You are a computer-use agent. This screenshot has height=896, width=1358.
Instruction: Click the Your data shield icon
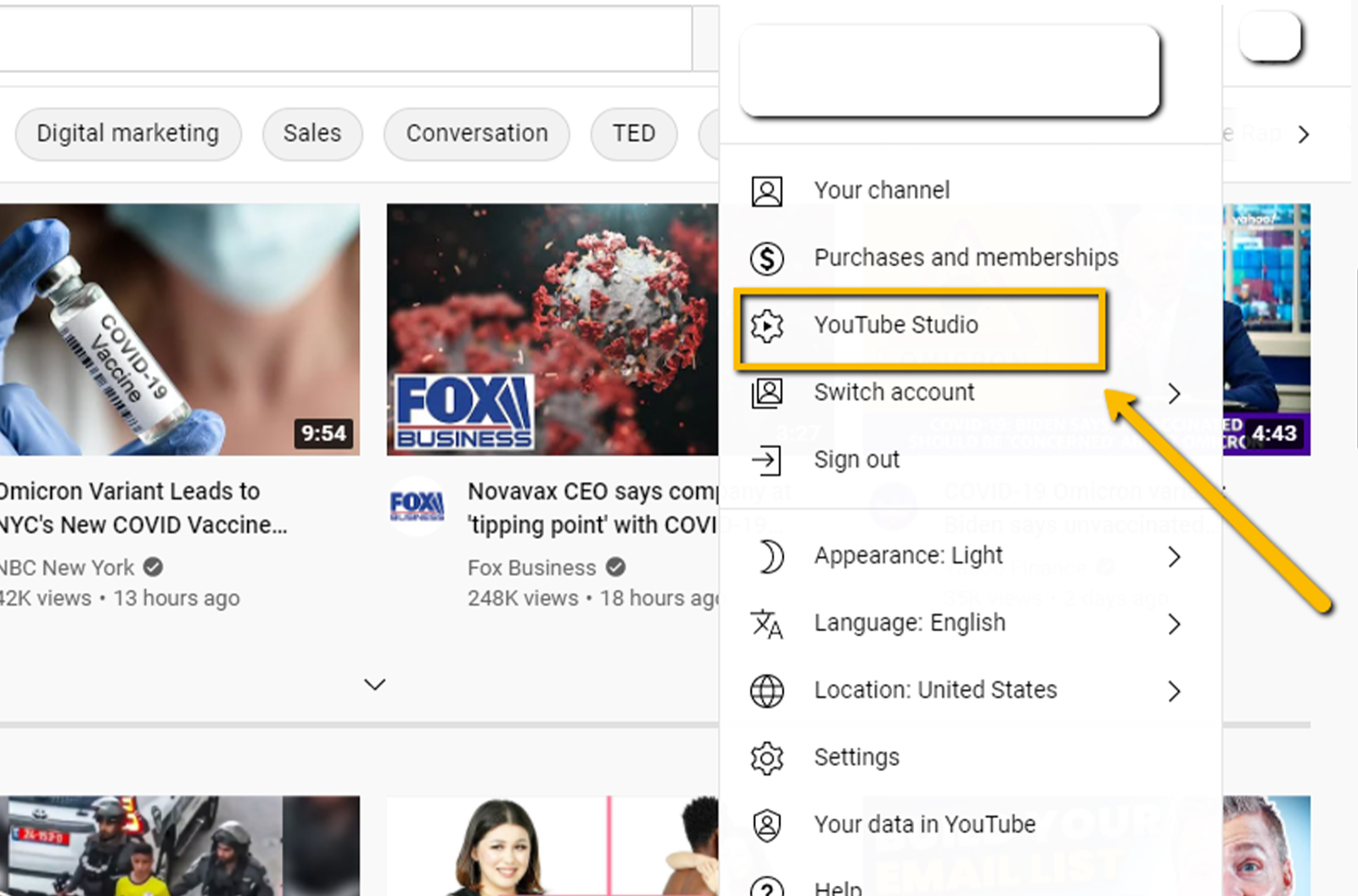point(766,825)
